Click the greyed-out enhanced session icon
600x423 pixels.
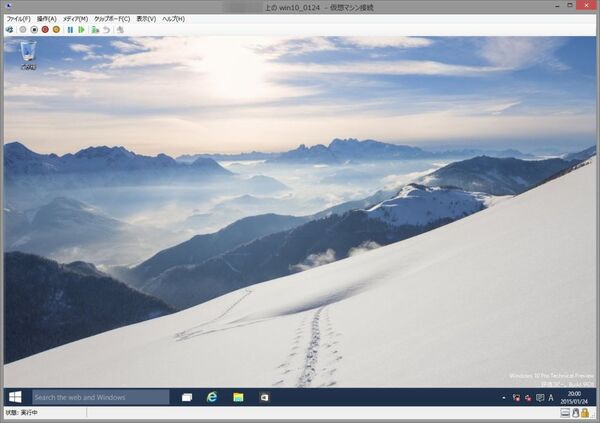click(x=120, y=29)
